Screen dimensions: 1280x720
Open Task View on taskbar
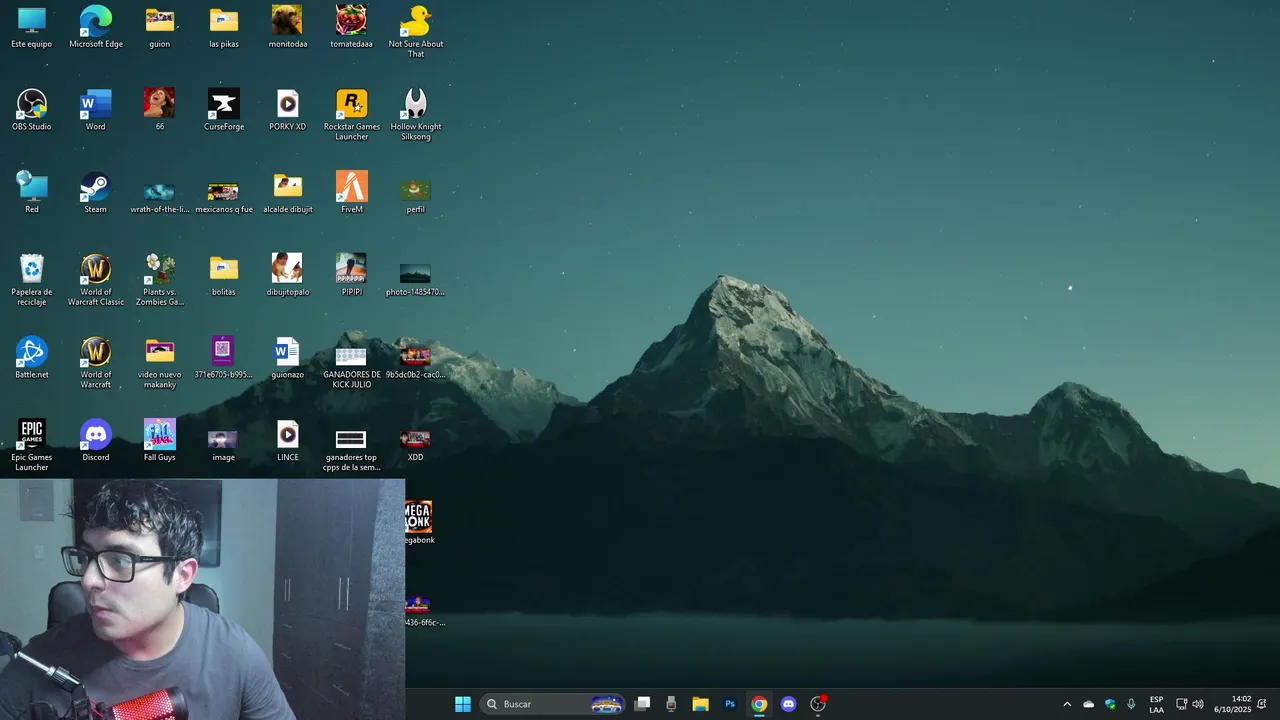[x=643, y=704]
